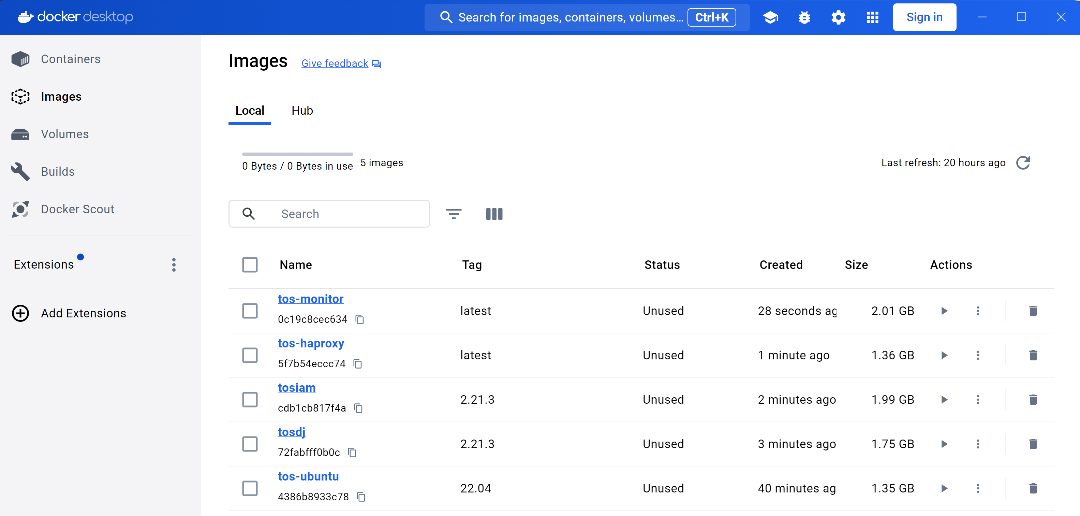Switch to the Hub tab
This screenshot has height=516, width=1080.
(x=302, y=110)
